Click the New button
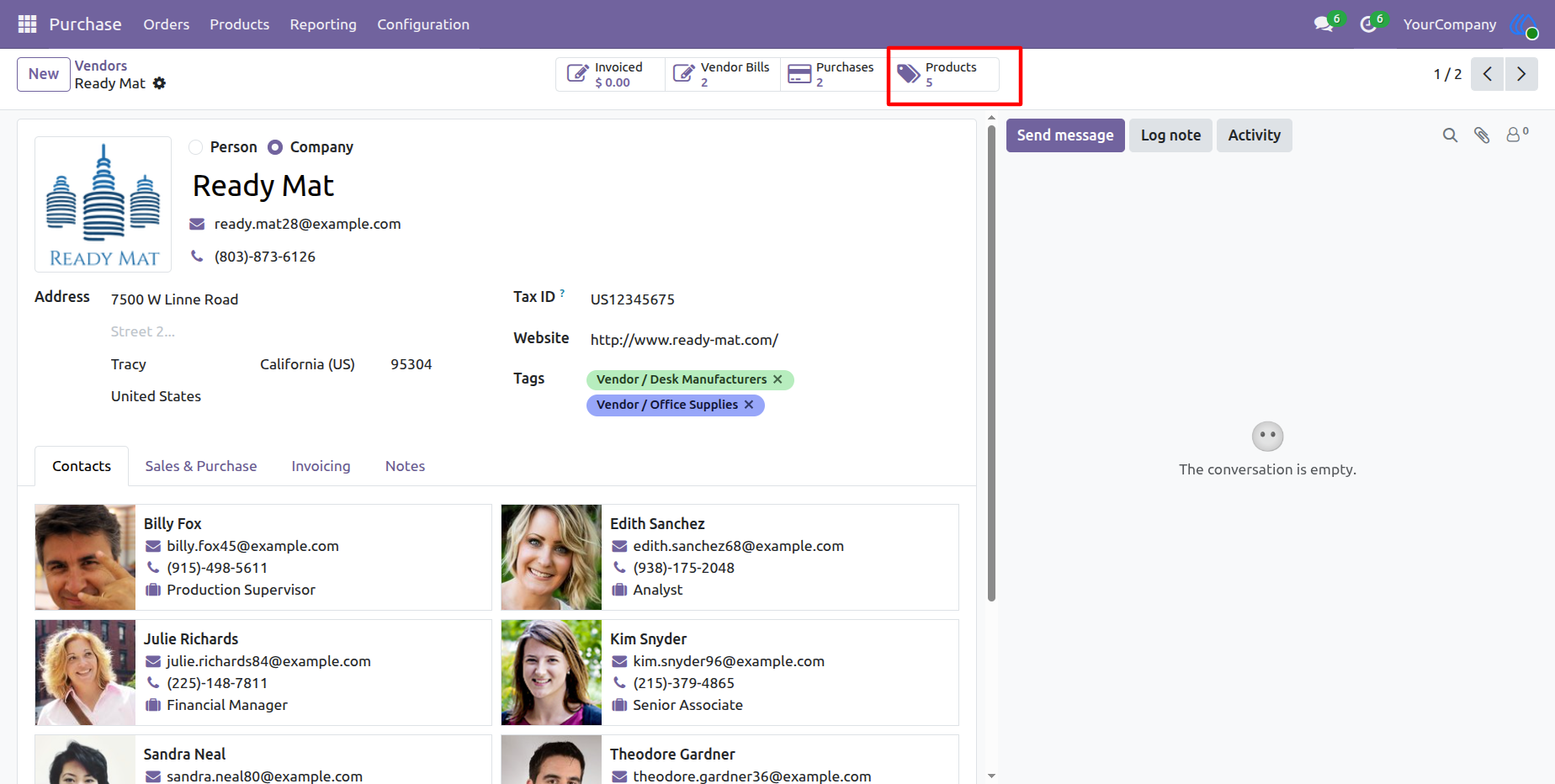Screen dimensions: 1555x784 (x=44, y=74)
